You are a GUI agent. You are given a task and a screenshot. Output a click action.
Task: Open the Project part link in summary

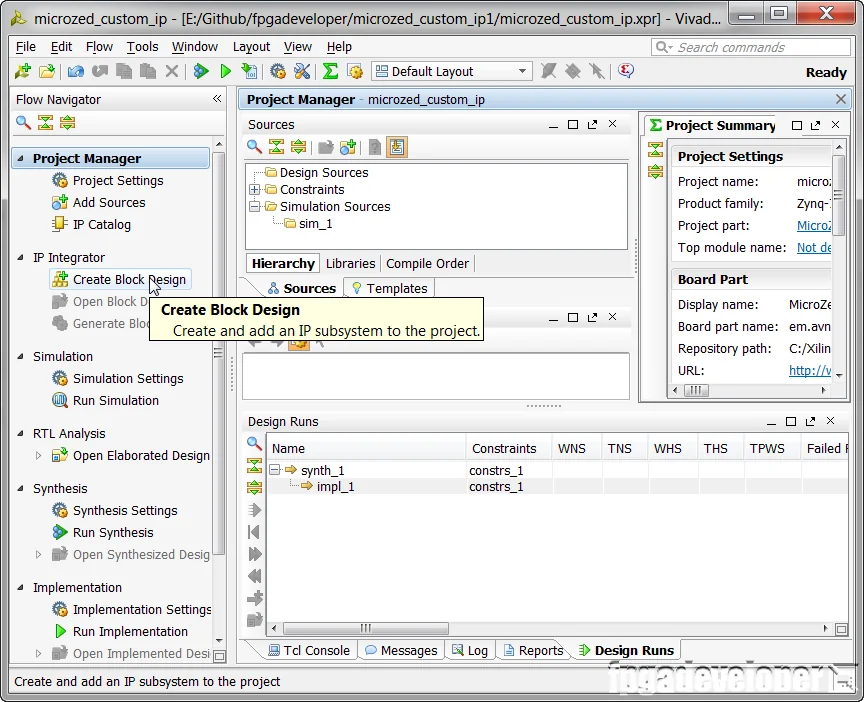pyautogui.click(x=814, y=226)
